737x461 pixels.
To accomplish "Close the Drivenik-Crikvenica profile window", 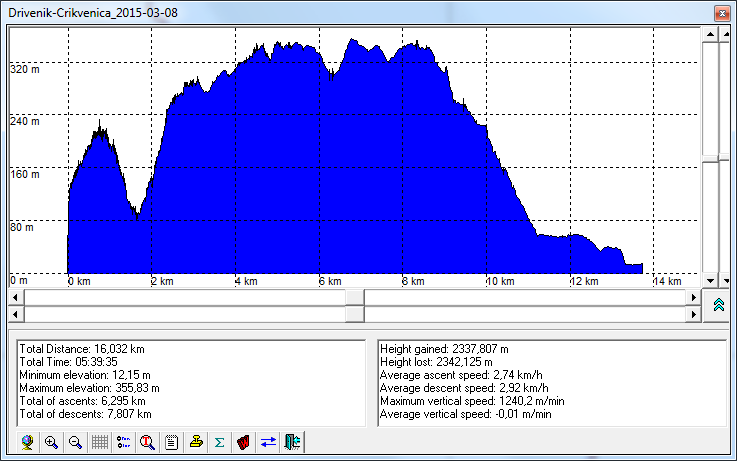I will click(x=718, y=11).
